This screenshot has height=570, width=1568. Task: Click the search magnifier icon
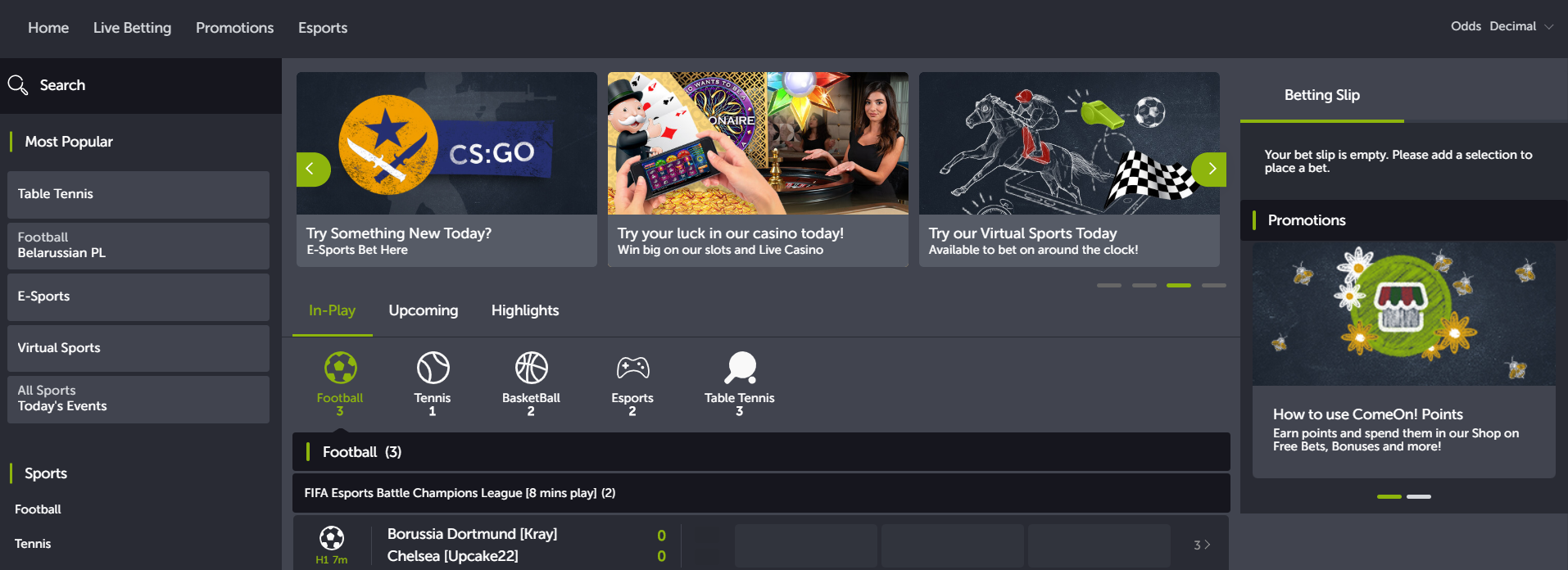[x=18, y=85]
